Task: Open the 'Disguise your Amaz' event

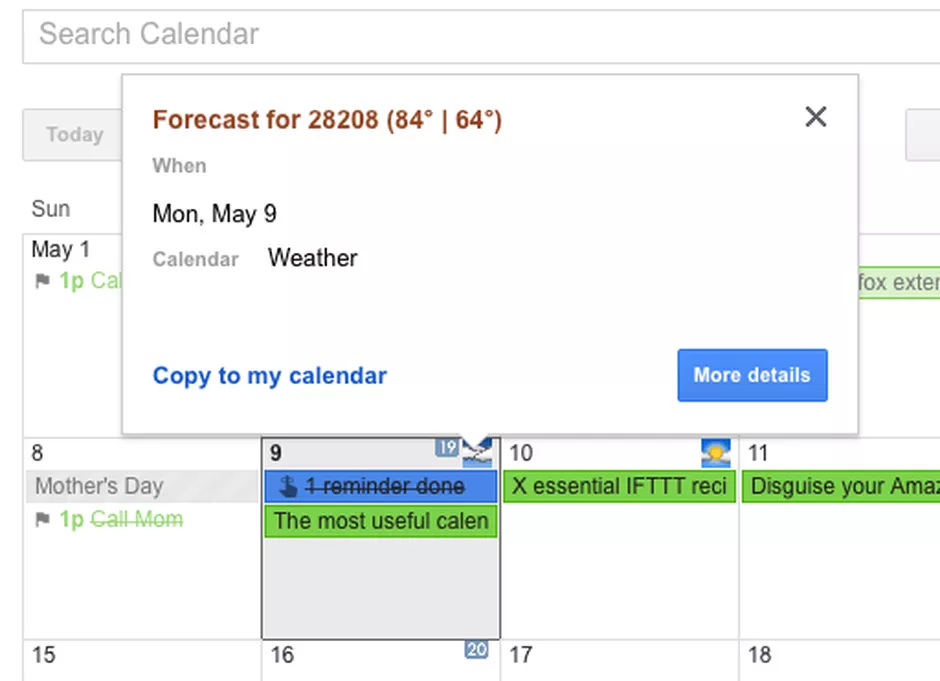Action: tap(842, 487)
